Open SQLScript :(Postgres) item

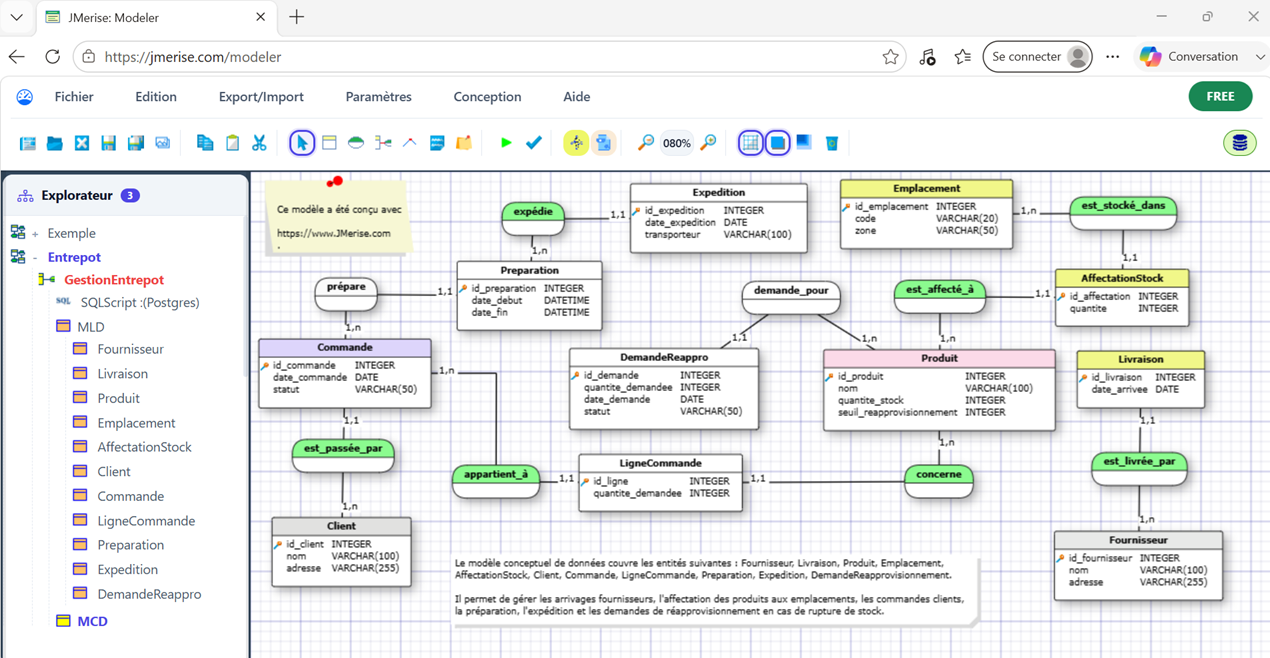coord(140,302)
